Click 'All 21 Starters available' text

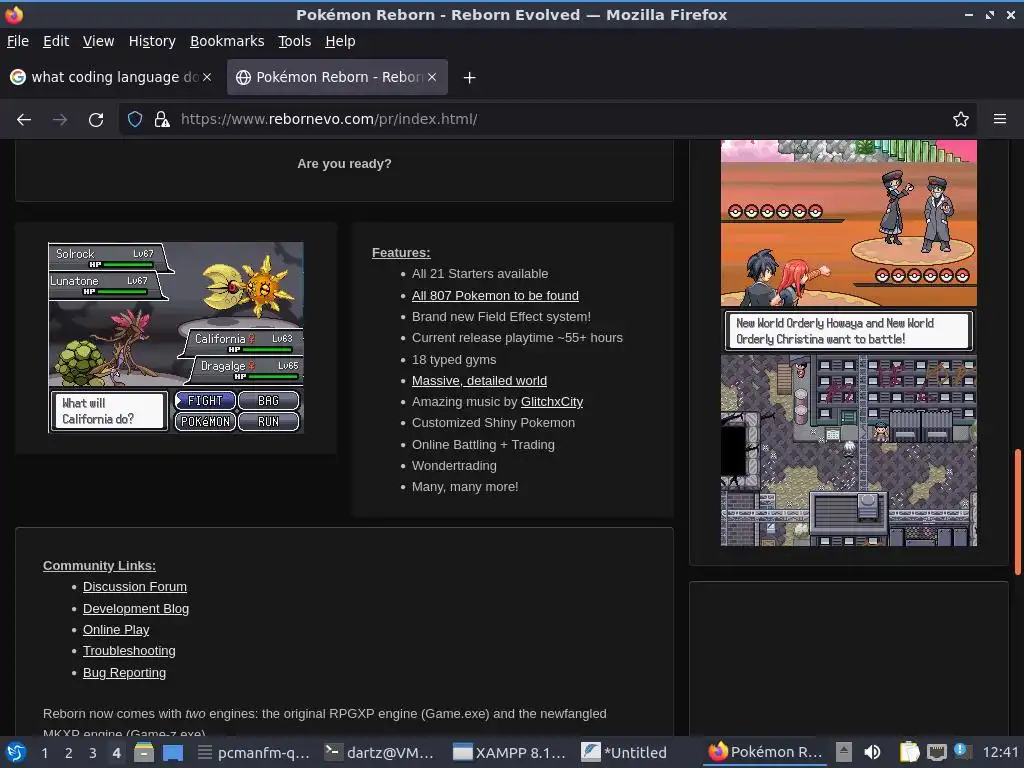pyautogui.click(x=480, y=274)
